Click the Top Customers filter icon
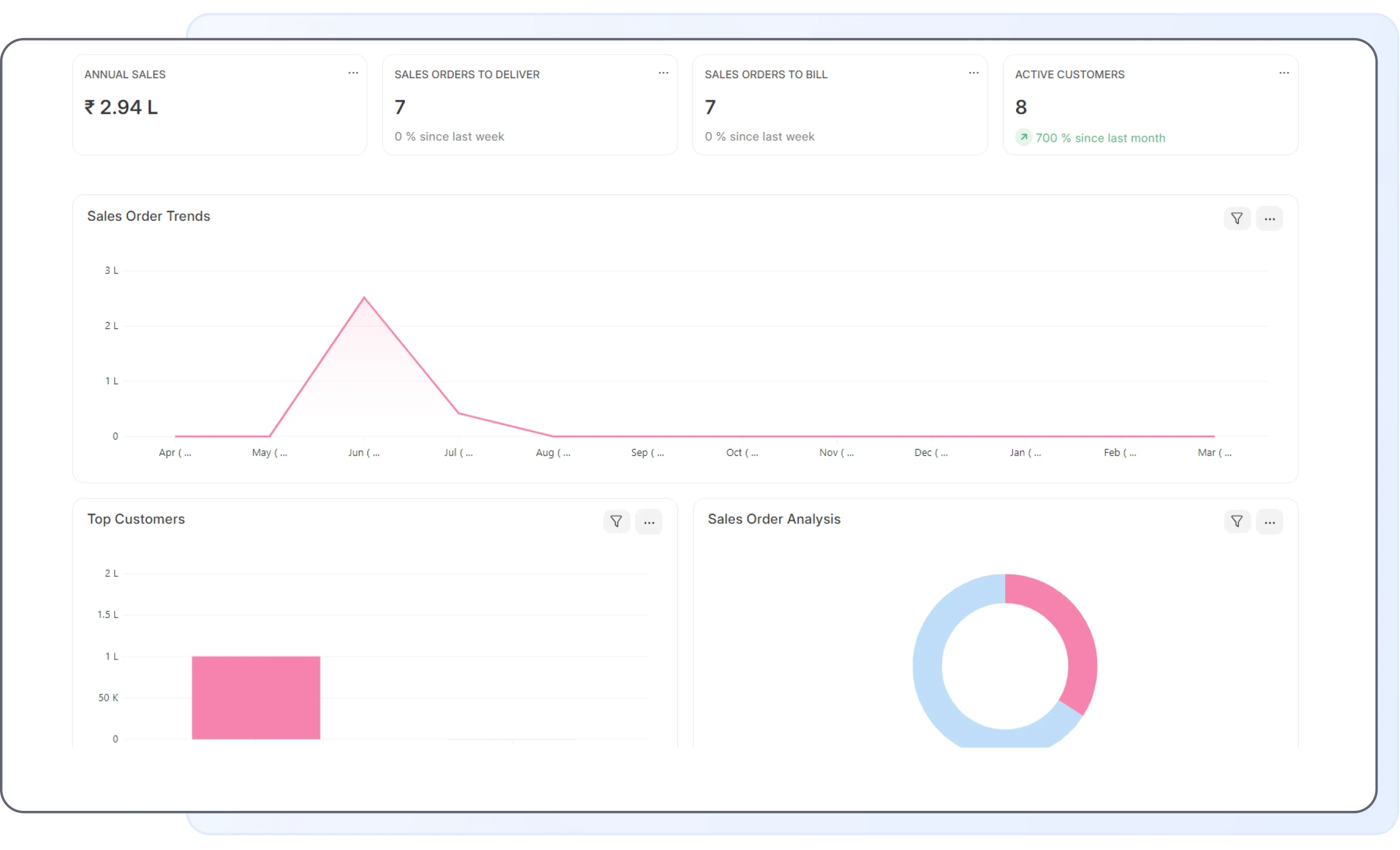The height and width of the screenshot is (850, 1400). (616, 521)
